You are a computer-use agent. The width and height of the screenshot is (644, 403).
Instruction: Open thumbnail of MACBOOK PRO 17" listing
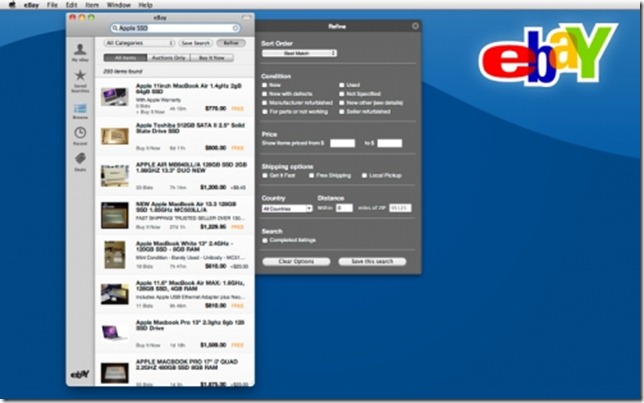(115, 373)
